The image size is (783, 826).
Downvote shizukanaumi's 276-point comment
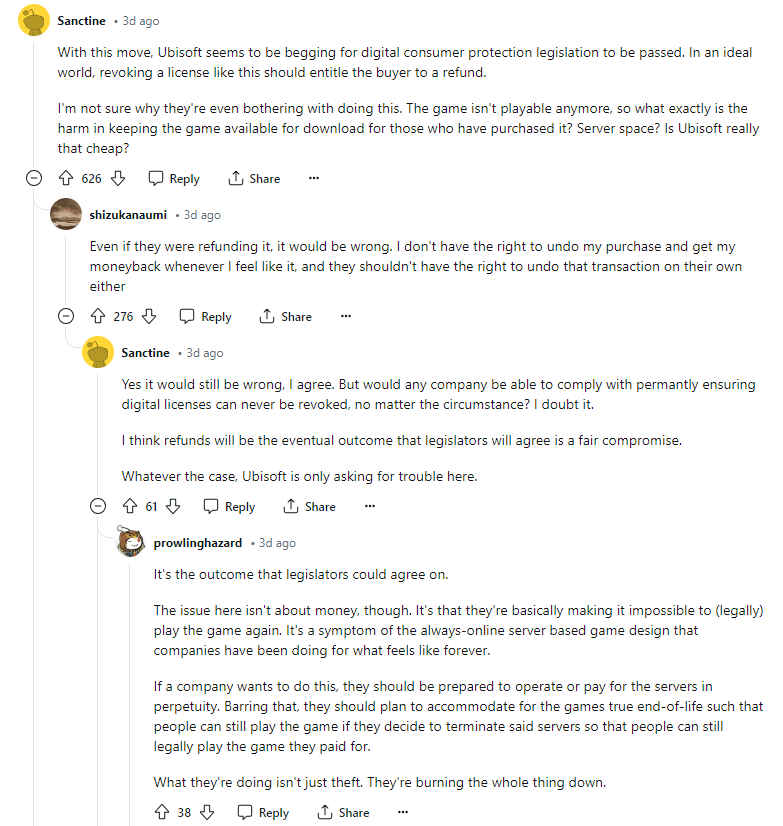(149, 317)
